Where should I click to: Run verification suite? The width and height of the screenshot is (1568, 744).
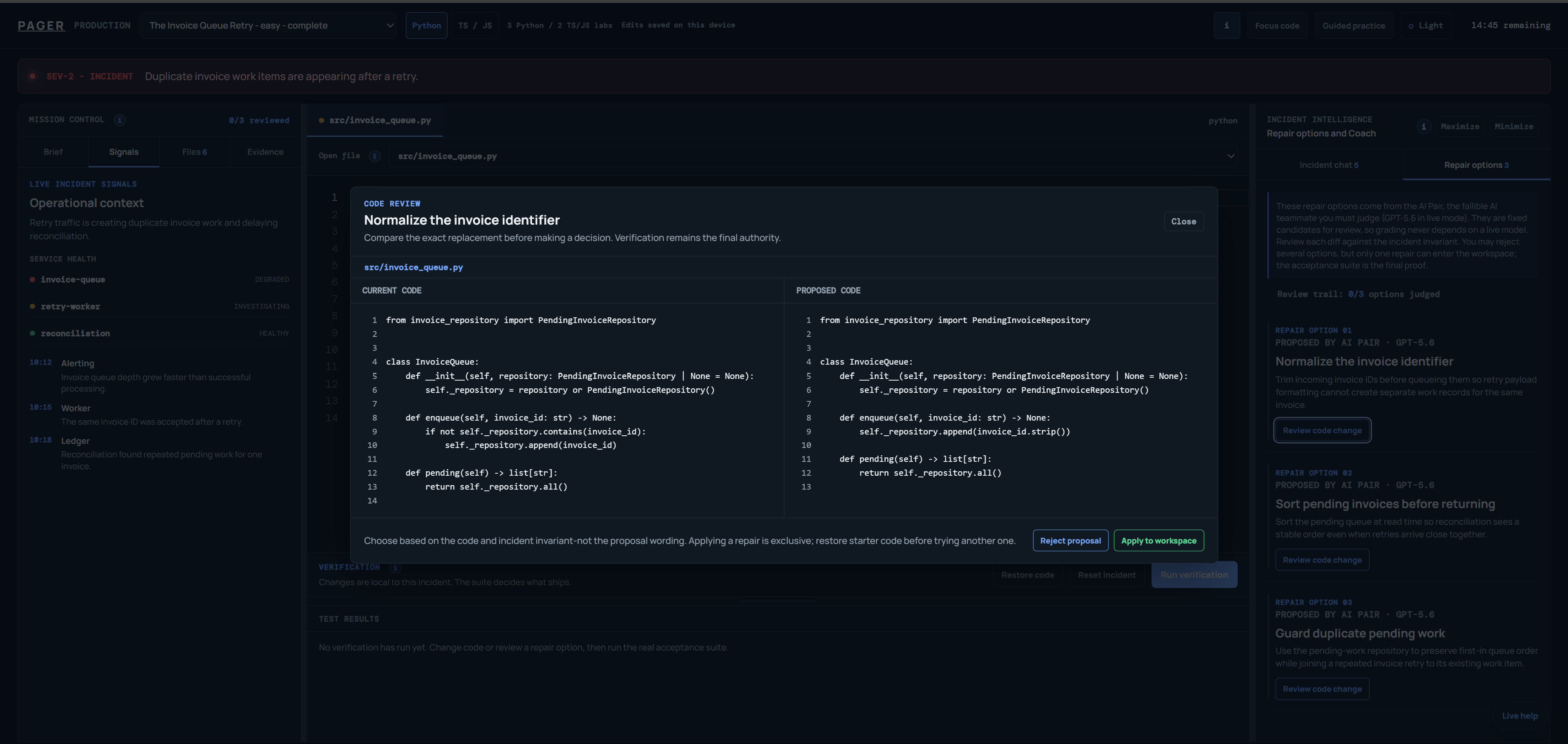point(1194,575)
